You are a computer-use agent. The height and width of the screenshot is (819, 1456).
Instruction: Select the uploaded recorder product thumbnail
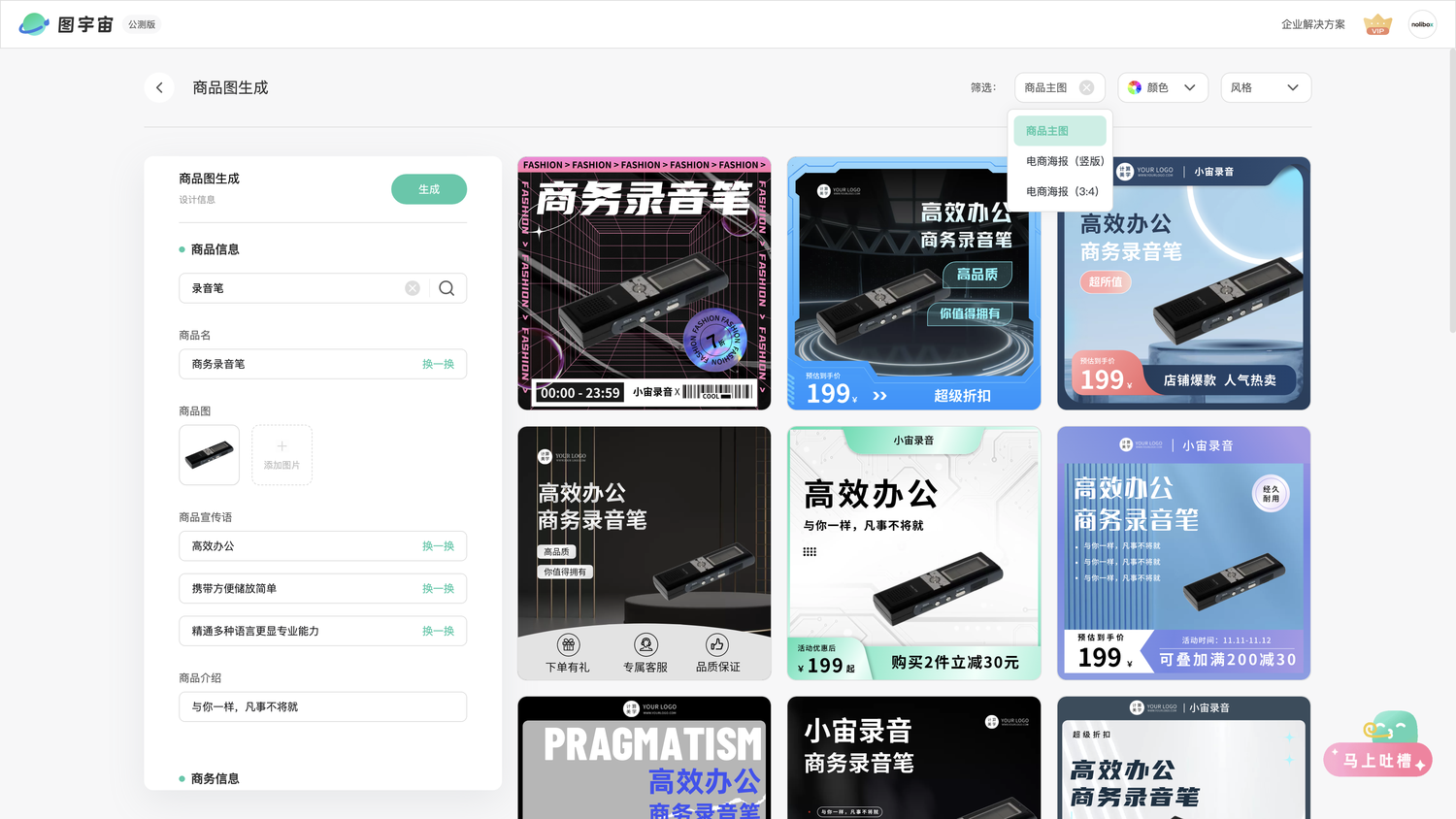coord(209,455)
